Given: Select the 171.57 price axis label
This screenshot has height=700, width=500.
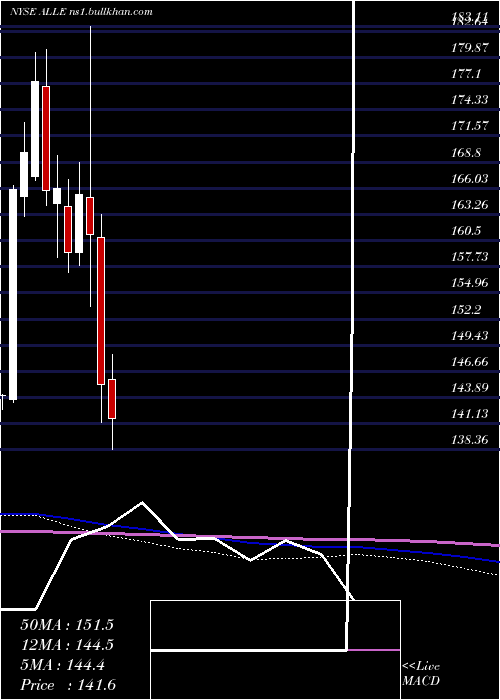Looking at the screenshot, I should point(469,126).
